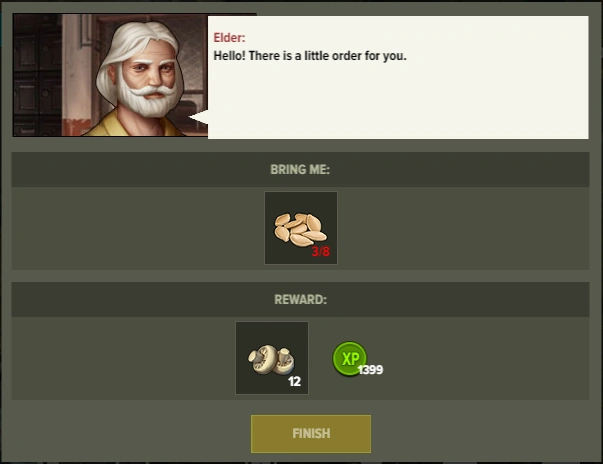The height and width of the screenshot is (464, 603).
Task: Click the green XP badge
Action: pyautogui.click(x=349, y=358)
